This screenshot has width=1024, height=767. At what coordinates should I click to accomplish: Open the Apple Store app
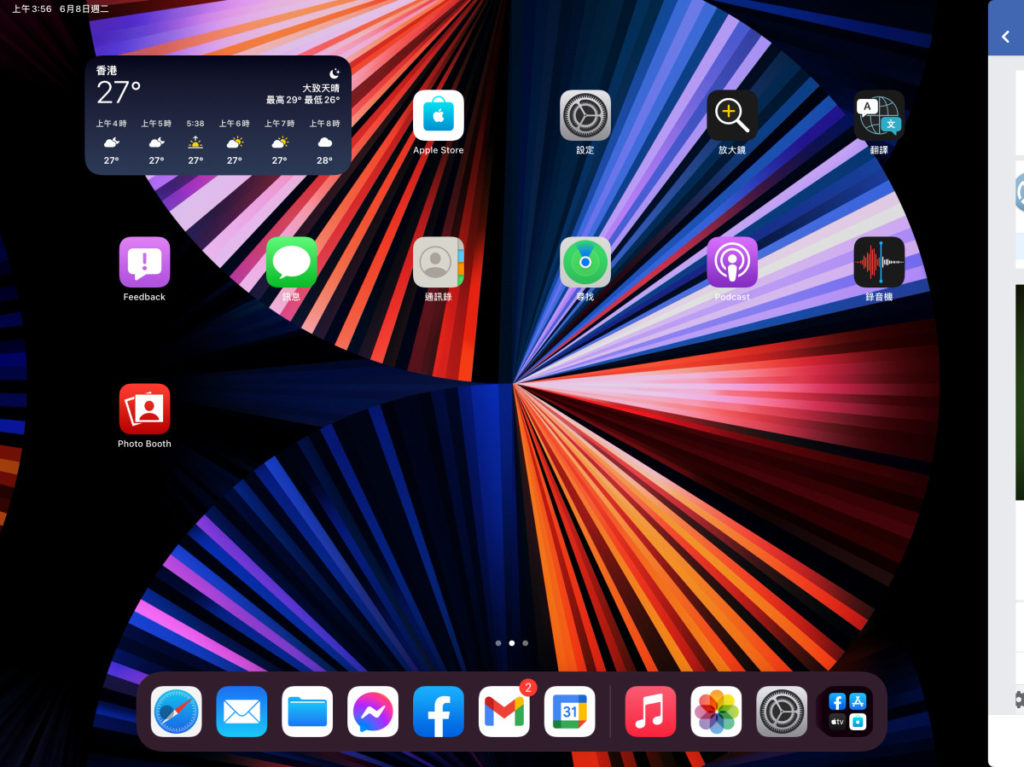click(x=438, y=116)
